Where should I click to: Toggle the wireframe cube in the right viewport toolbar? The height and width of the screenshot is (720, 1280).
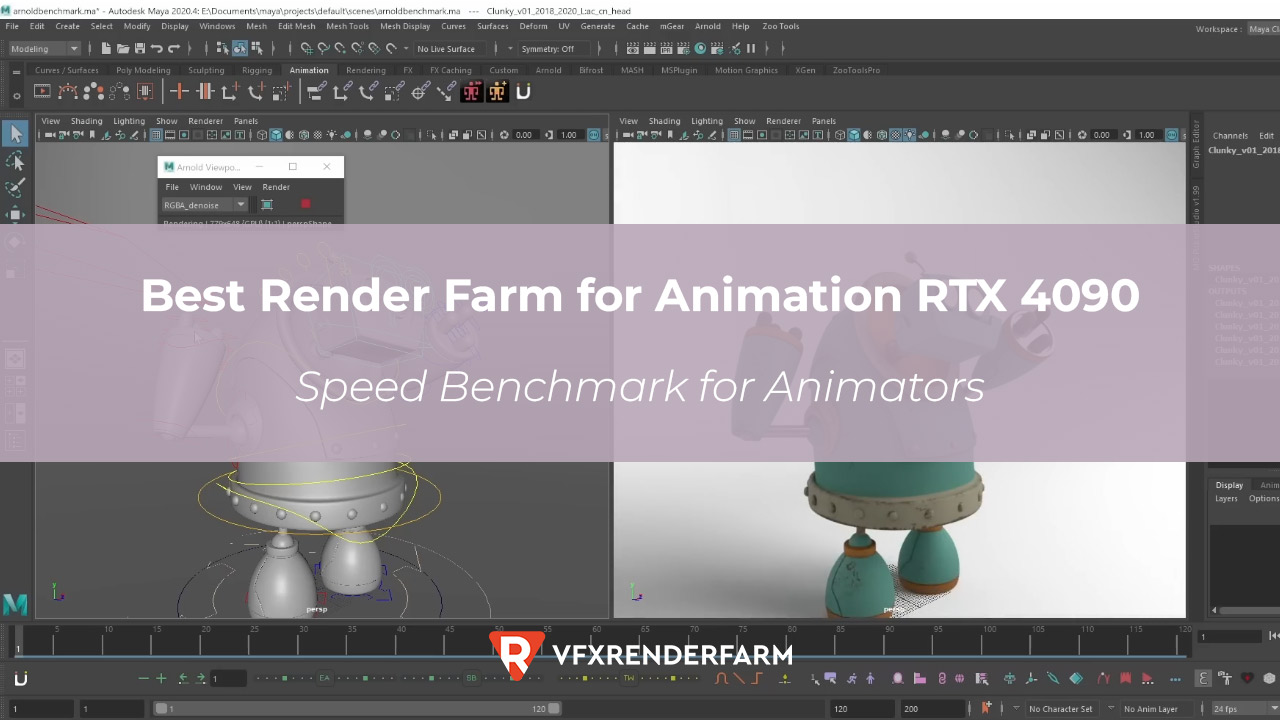840,135
